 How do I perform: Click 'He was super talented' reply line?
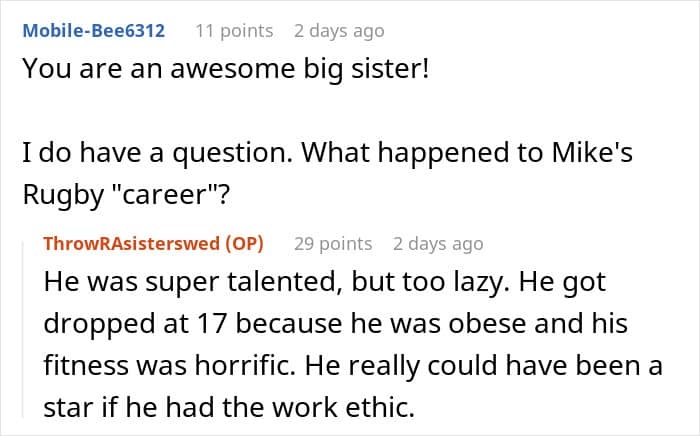click(x=325, y=282)
